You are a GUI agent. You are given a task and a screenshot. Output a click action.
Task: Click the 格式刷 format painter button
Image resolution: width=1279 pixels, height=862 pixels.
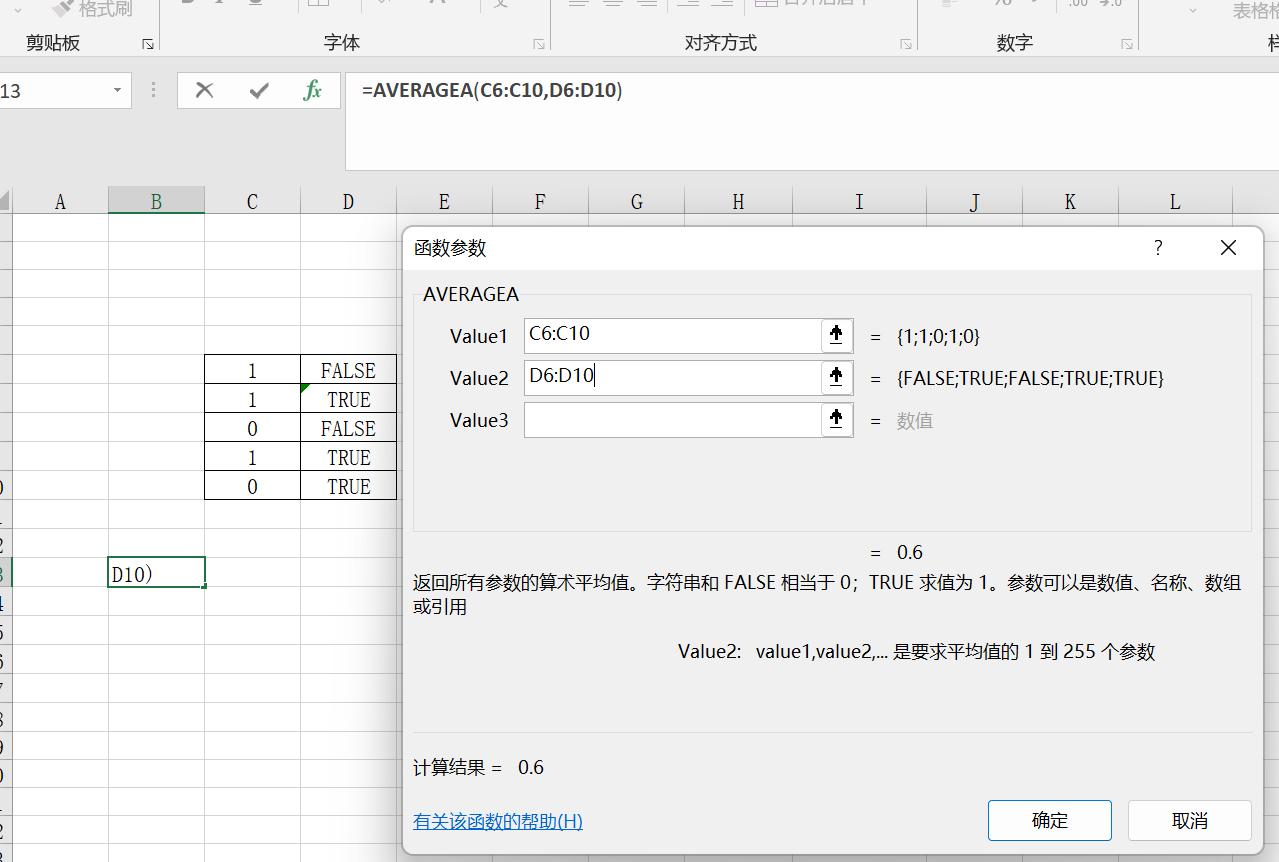pyautogui.click(x=93, y=9)
